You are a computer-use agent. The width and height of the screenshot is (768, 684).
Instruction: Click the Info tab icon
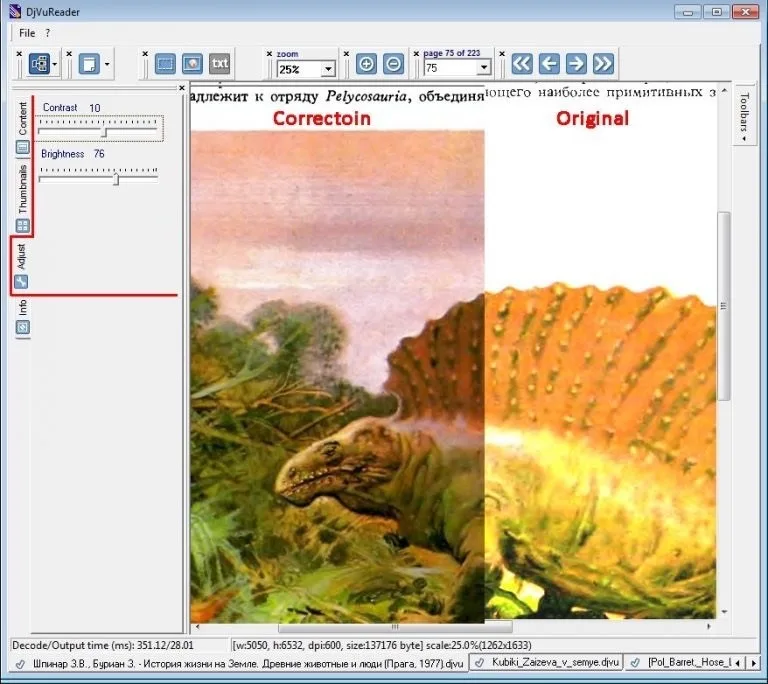pyautogui.click(x=23, y=327)
